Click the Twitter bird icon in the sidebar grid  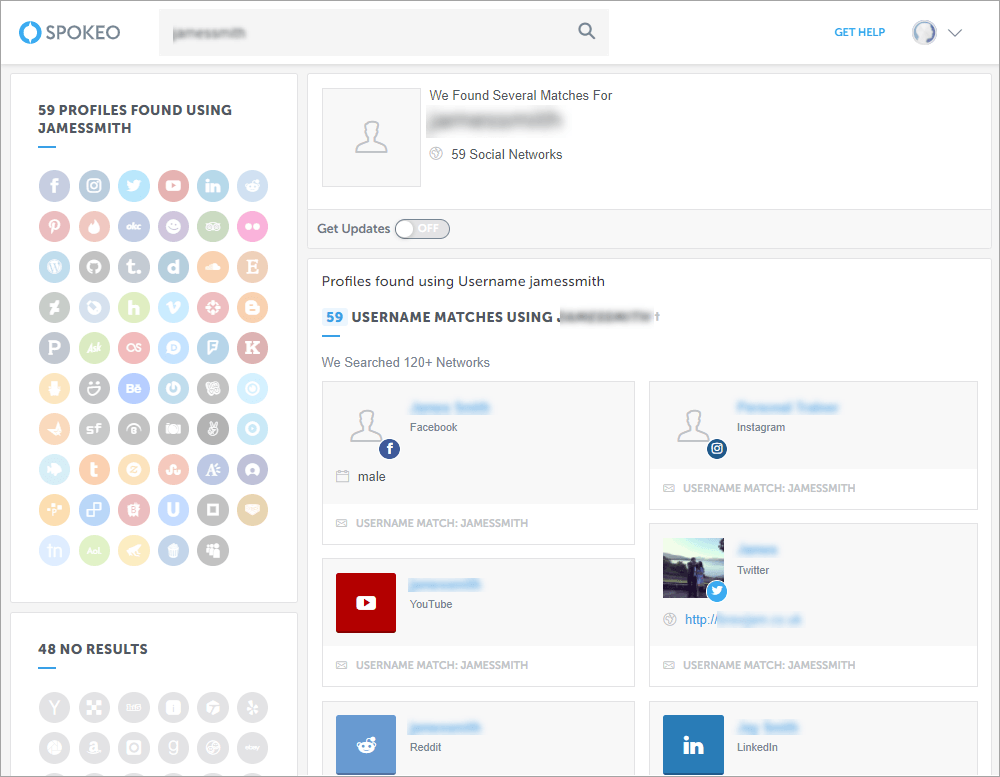(x=134, y=186)
